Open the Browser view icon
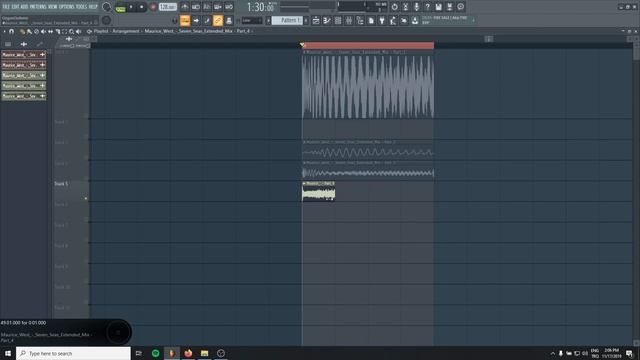 [x=360, y=20]
